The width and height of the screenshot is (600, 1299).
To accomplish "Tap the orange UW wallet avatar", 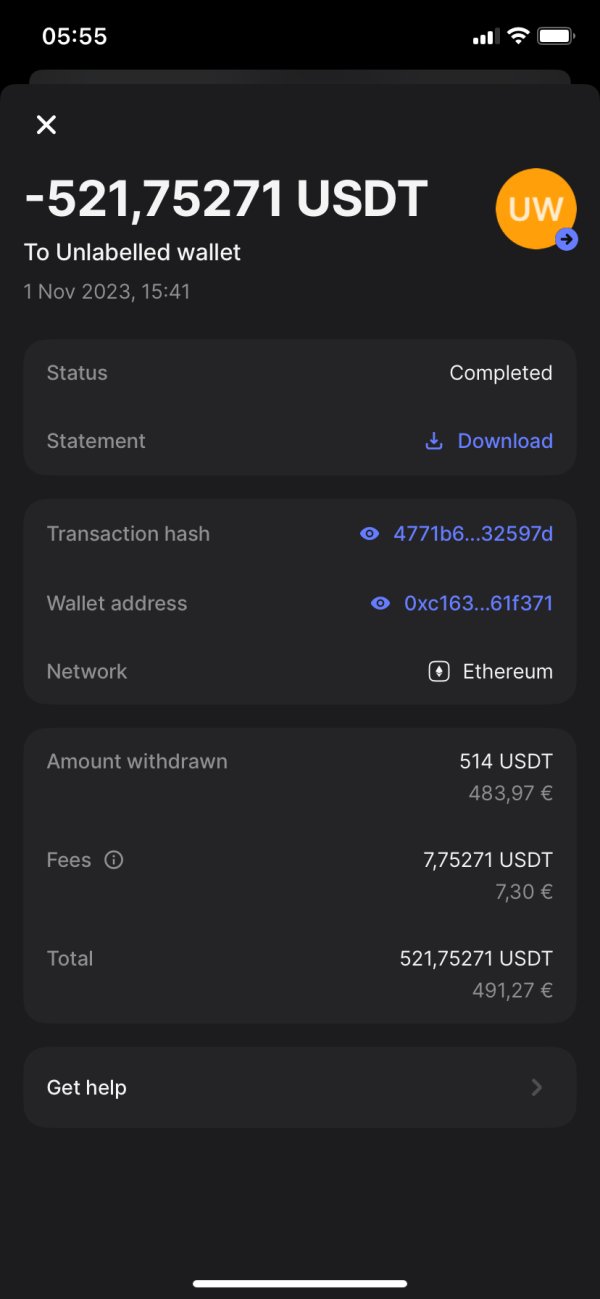I will (534, 207).
